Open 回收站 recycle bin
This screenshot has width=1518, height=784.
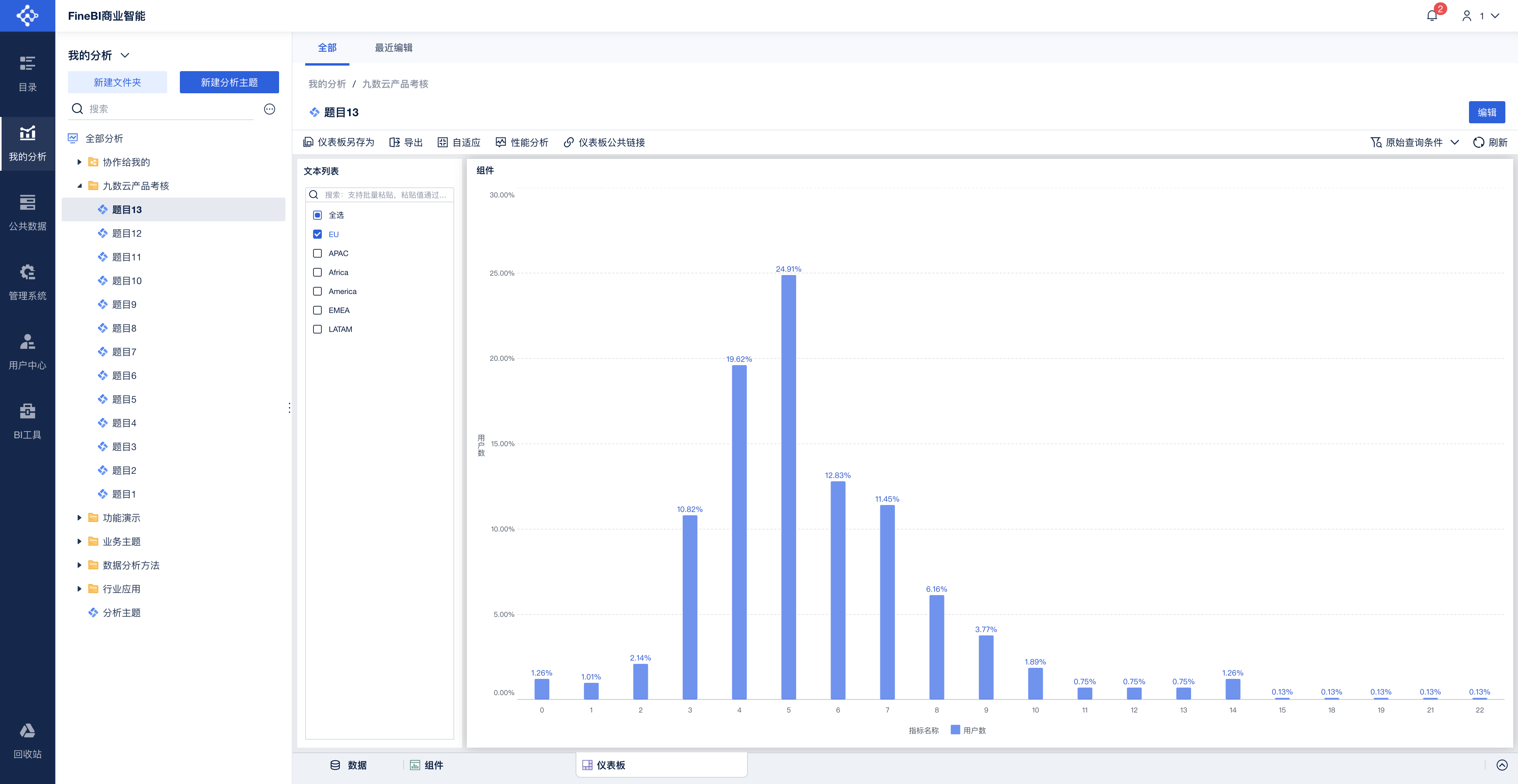27,741
